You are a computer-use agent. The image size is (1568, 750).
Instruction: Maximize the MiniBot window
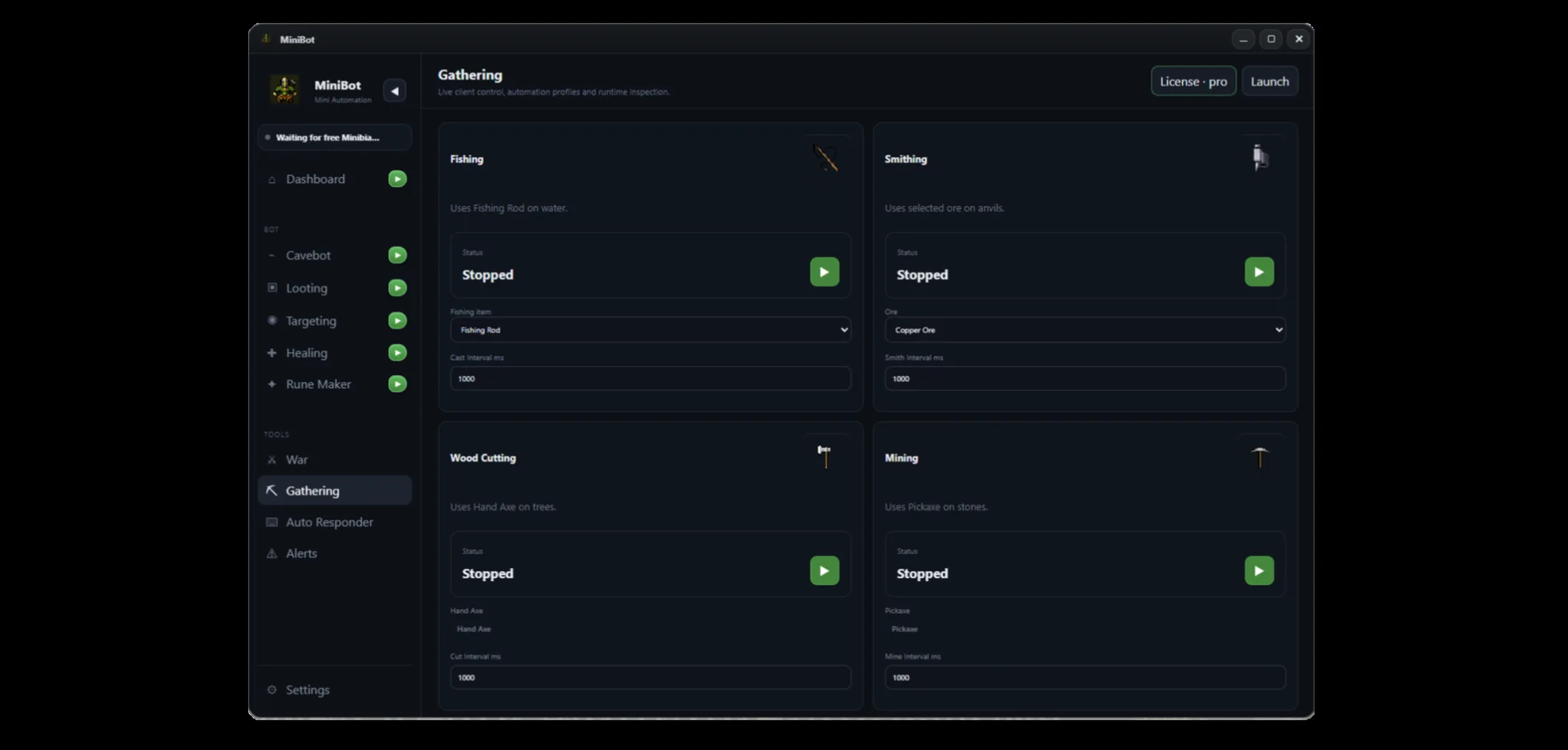coord(1271,39)
